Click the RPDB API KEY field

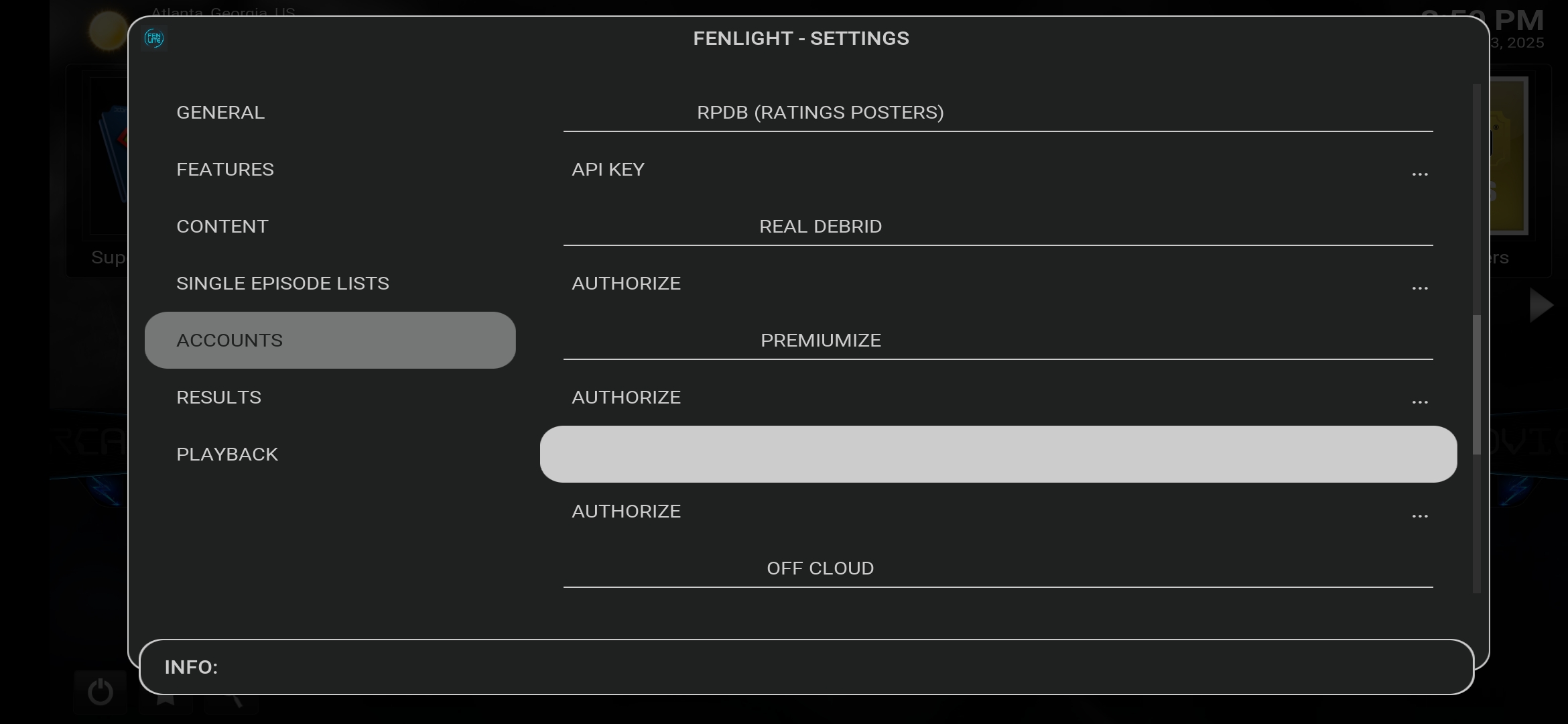938,170
